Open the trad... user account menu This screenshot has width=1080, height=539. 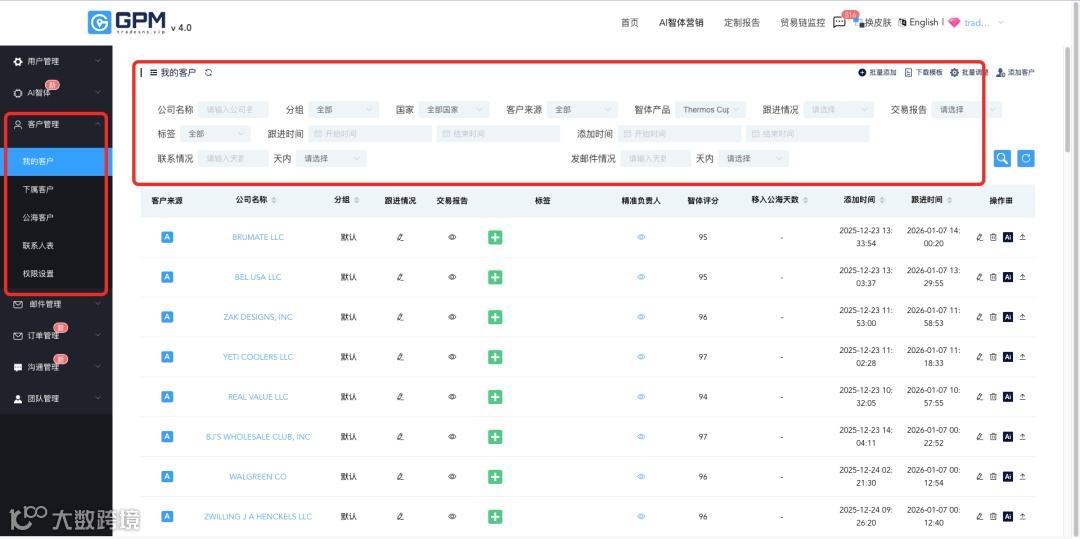977,23
